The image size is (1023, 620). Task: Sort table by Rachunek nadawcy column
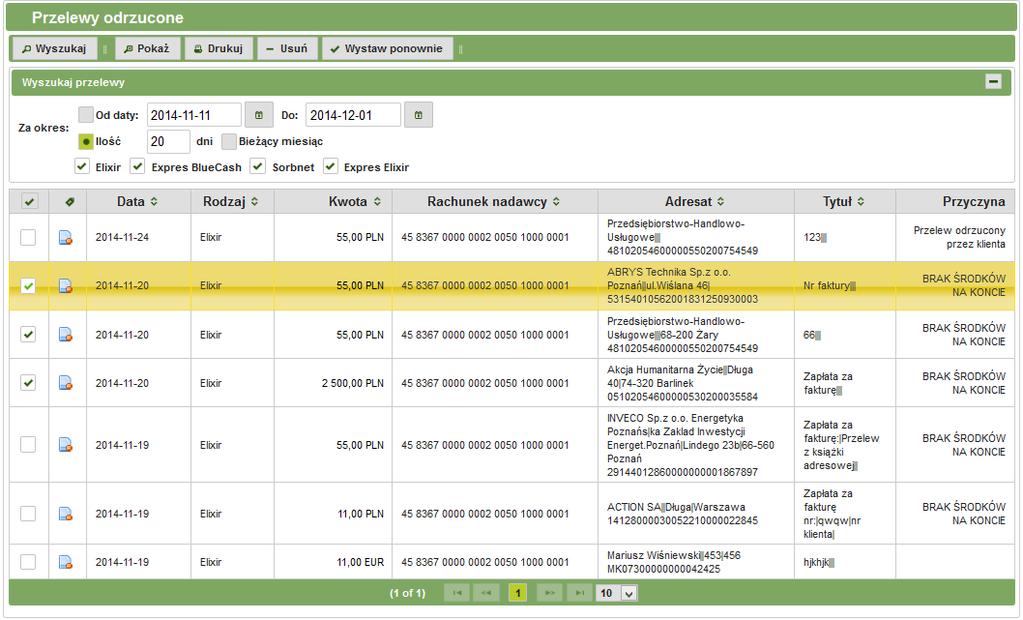[494, 202]
